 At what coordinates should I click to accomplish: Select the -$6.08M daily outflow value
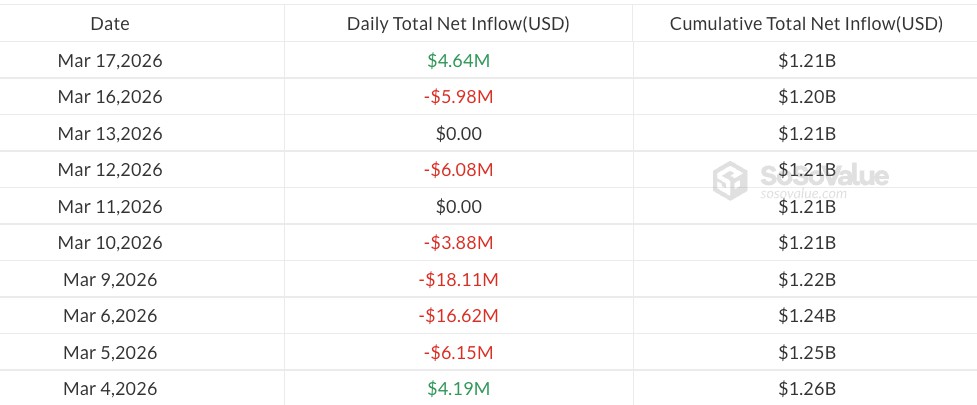[x=458, y=170]
